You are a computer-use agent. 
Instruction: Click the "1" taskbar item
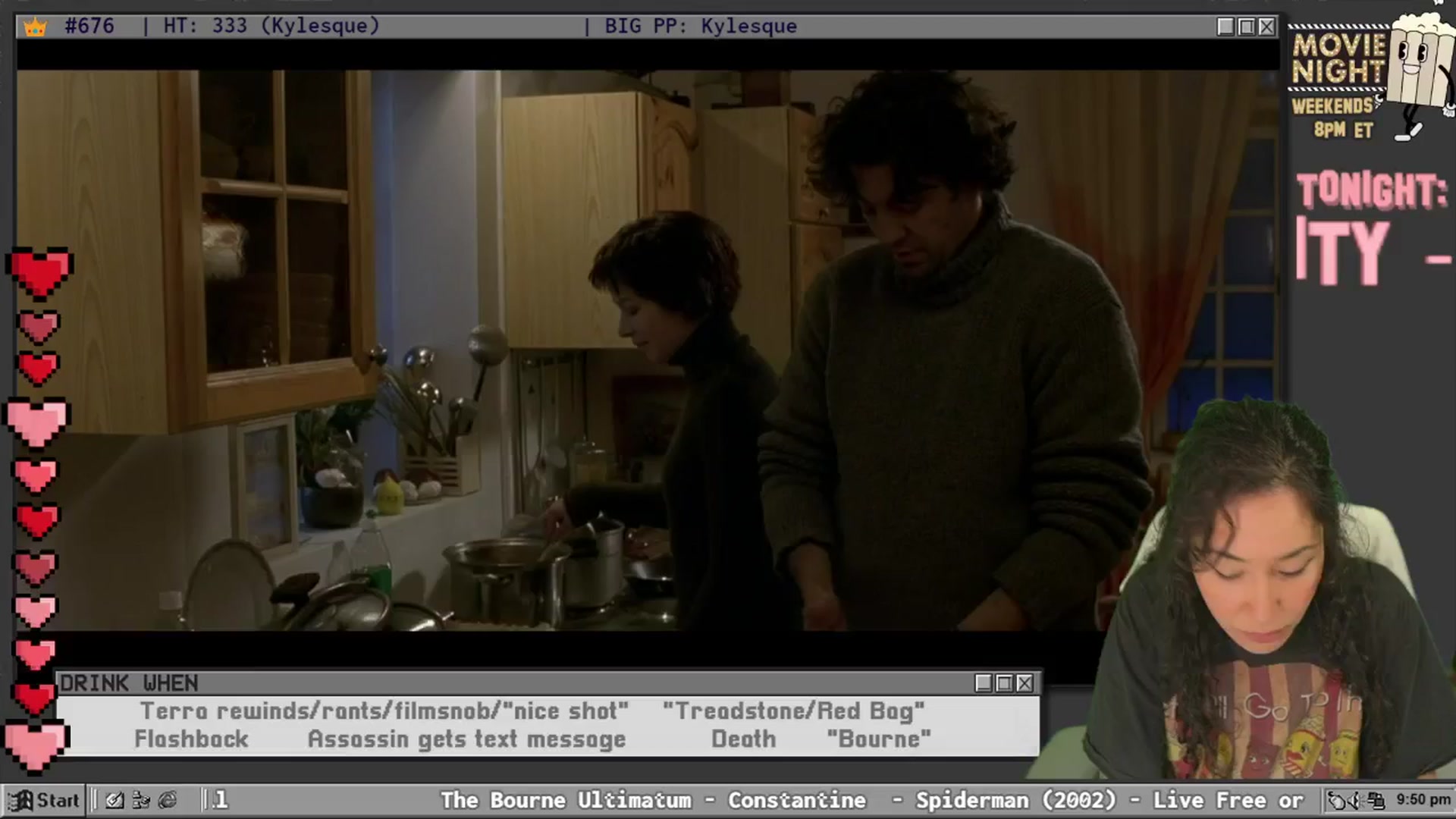[x=221, y=800]
